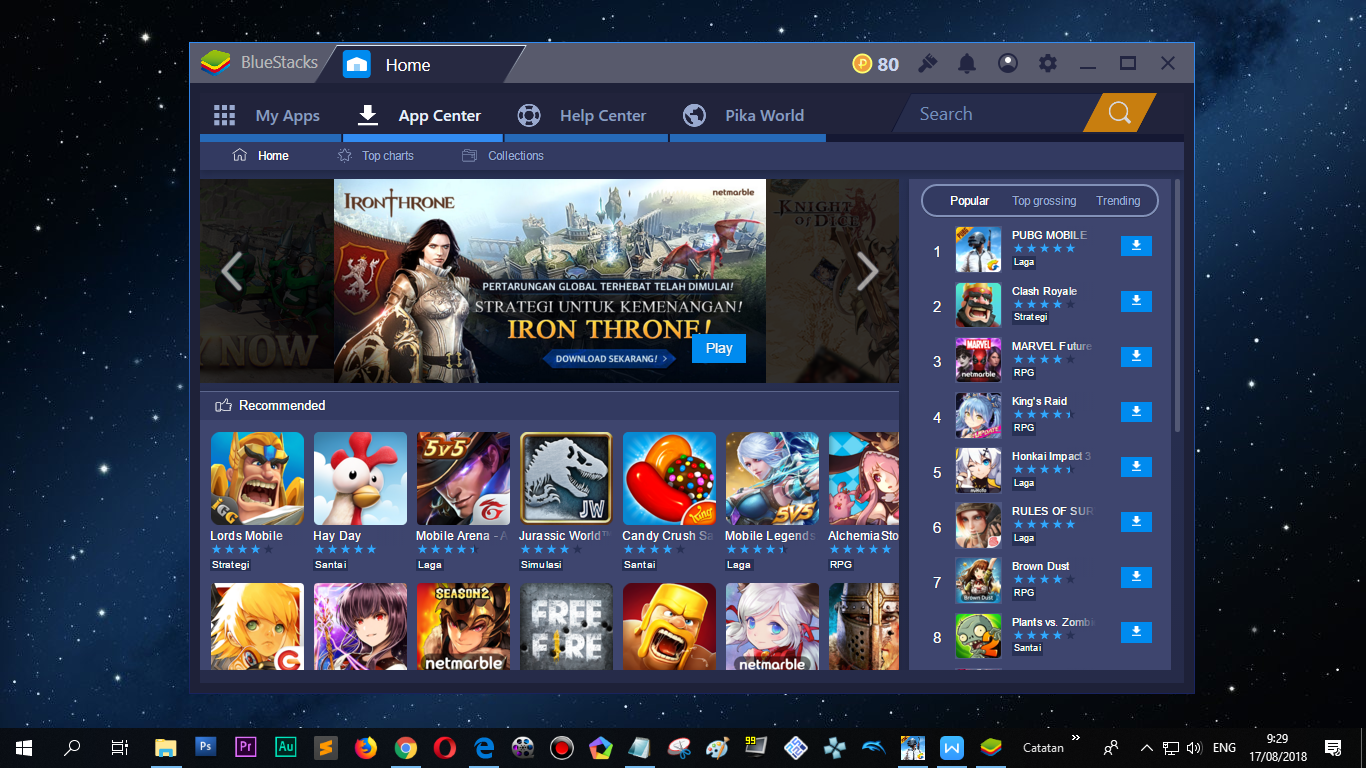The width and height of the screenshot is (1366, 768).
Task: Open the Help Center tab
Action: 584,115
